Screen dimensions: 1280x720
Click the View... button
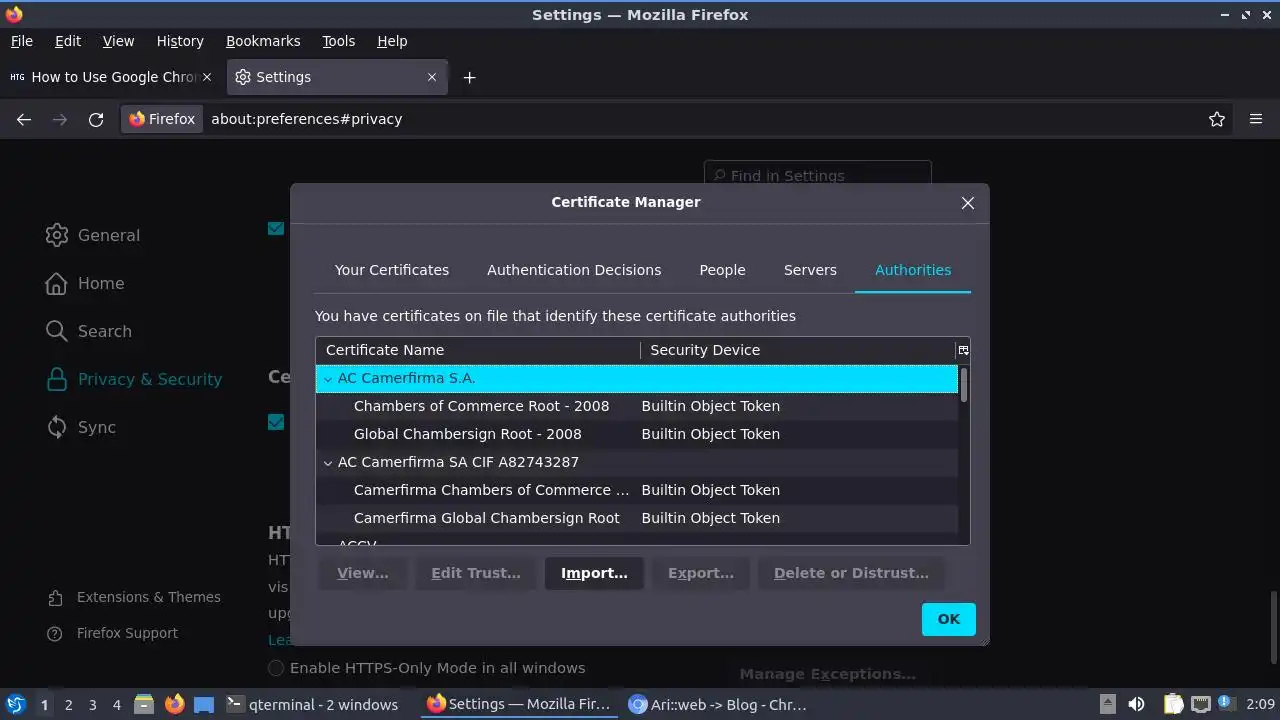tap(363, 573)
